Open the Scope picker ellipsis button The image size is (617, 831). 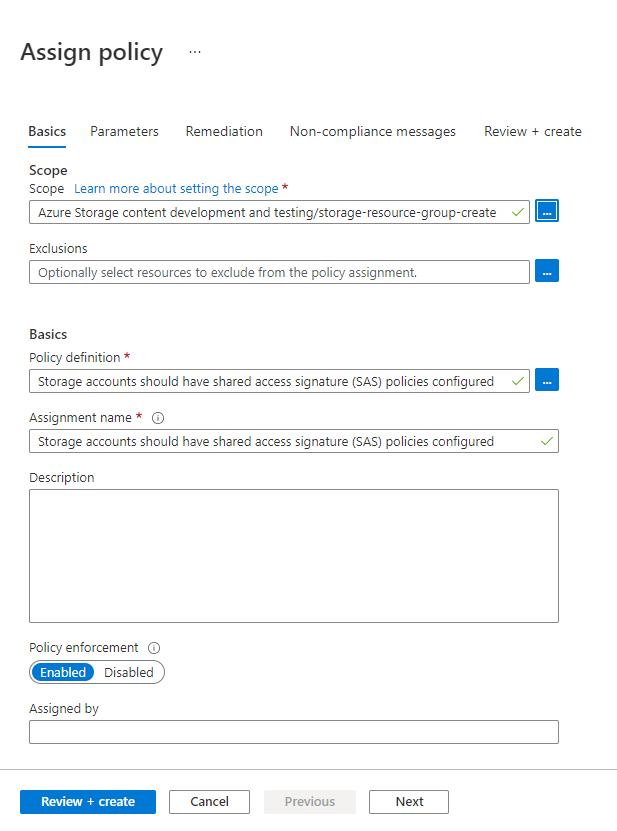coord(547,211)
